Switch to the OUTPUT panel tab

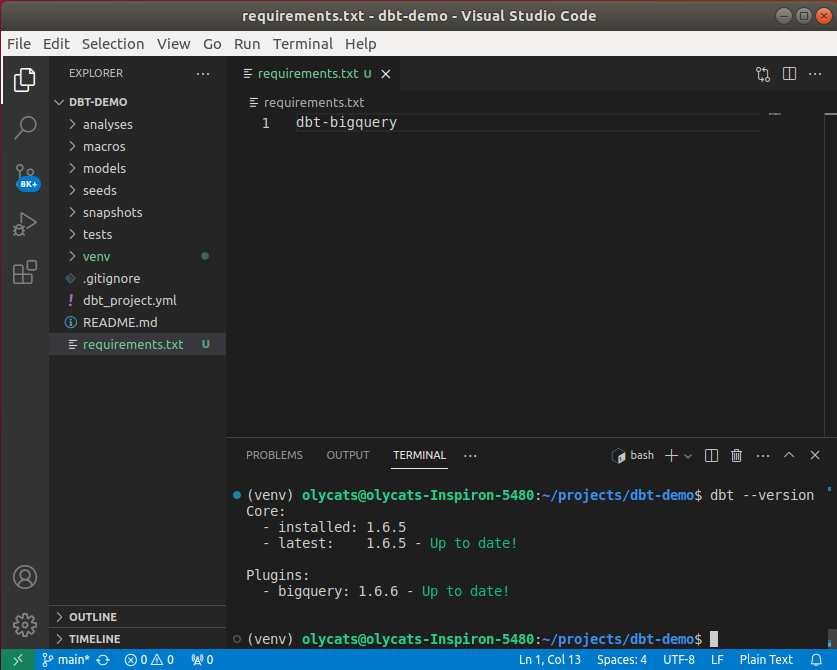(348, 455)
